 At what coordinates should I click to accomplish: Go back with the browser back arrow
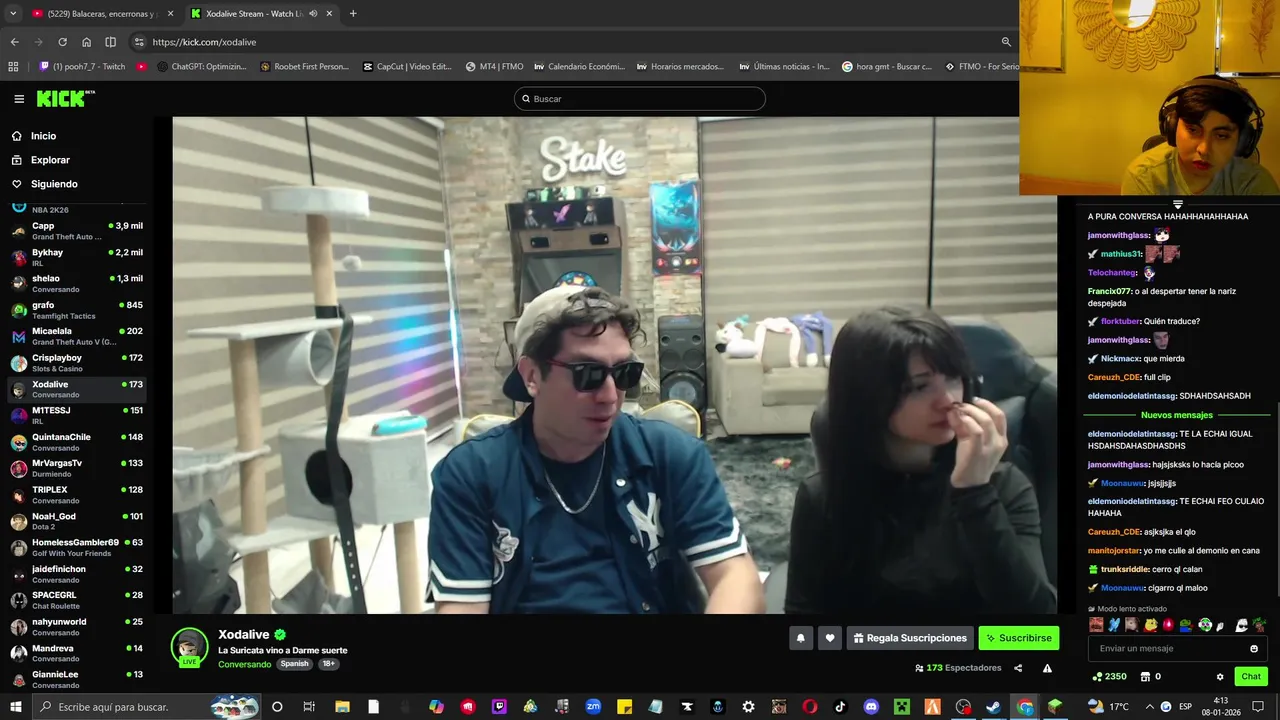pyautogui.click(x=14, y=42)
